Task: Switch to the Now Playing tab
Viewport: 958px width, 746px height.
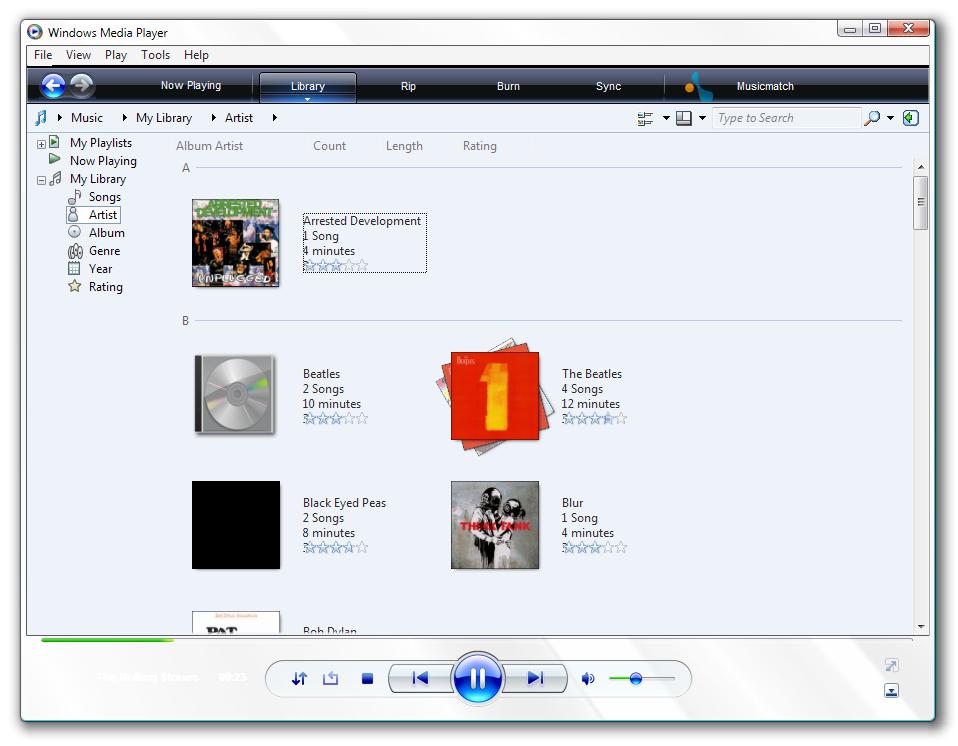Action: tap(191, 86)
